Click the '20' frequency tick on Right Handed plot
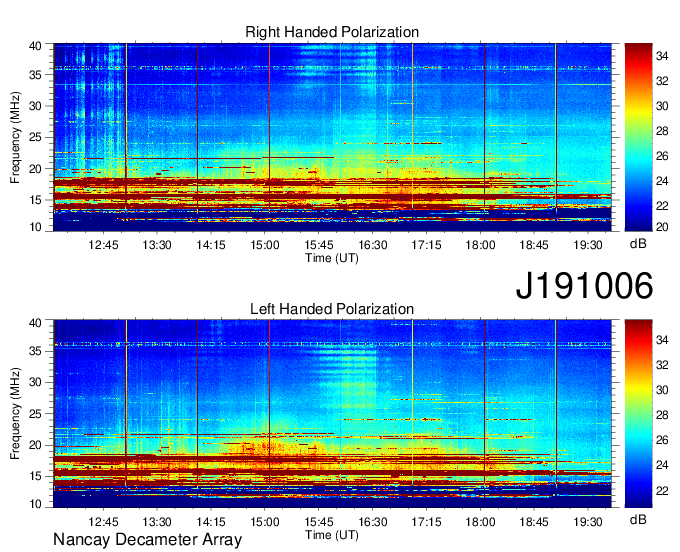 tap(35, 169)
